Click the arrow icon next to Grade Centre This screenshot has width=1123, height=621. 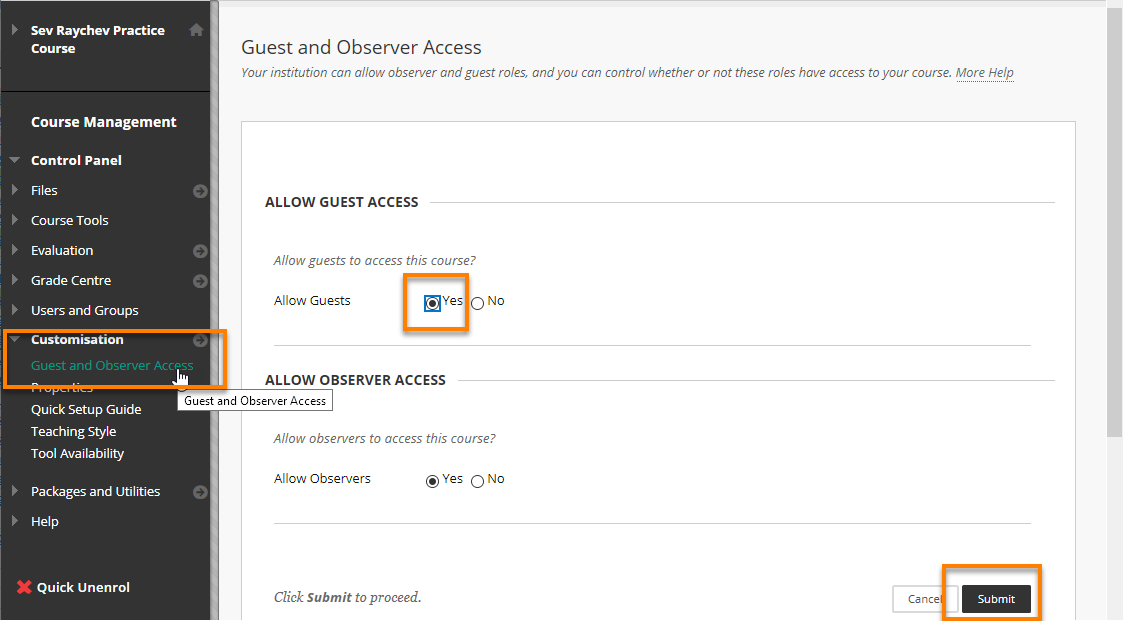point(200,281)
